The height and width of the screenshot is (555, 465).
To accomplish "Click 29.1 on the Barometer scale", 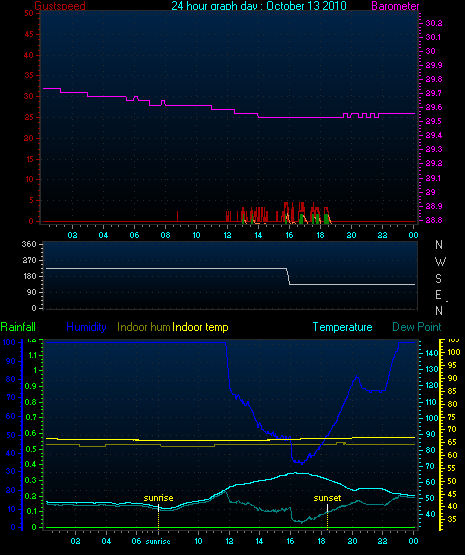I will 434,178.
